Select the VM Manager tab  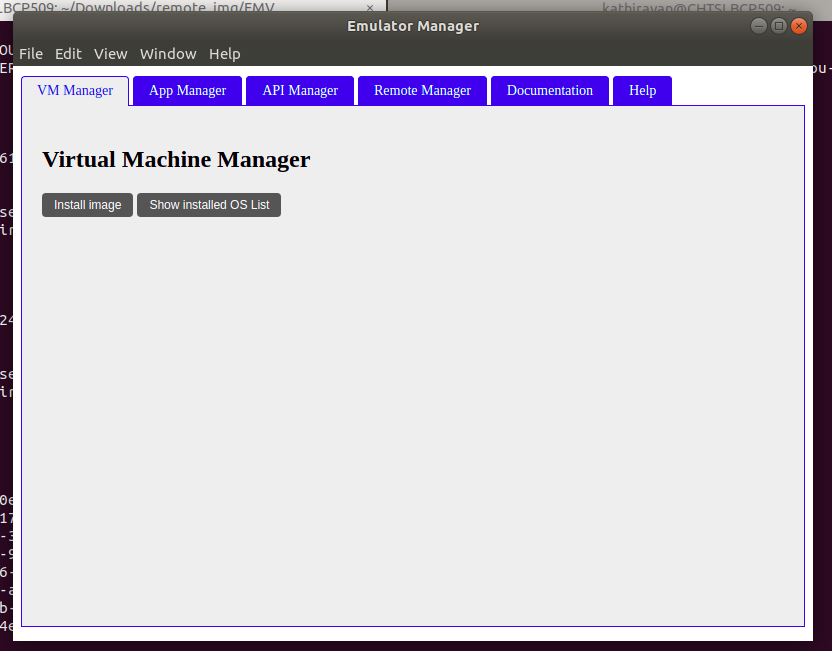tap(75, 91)
